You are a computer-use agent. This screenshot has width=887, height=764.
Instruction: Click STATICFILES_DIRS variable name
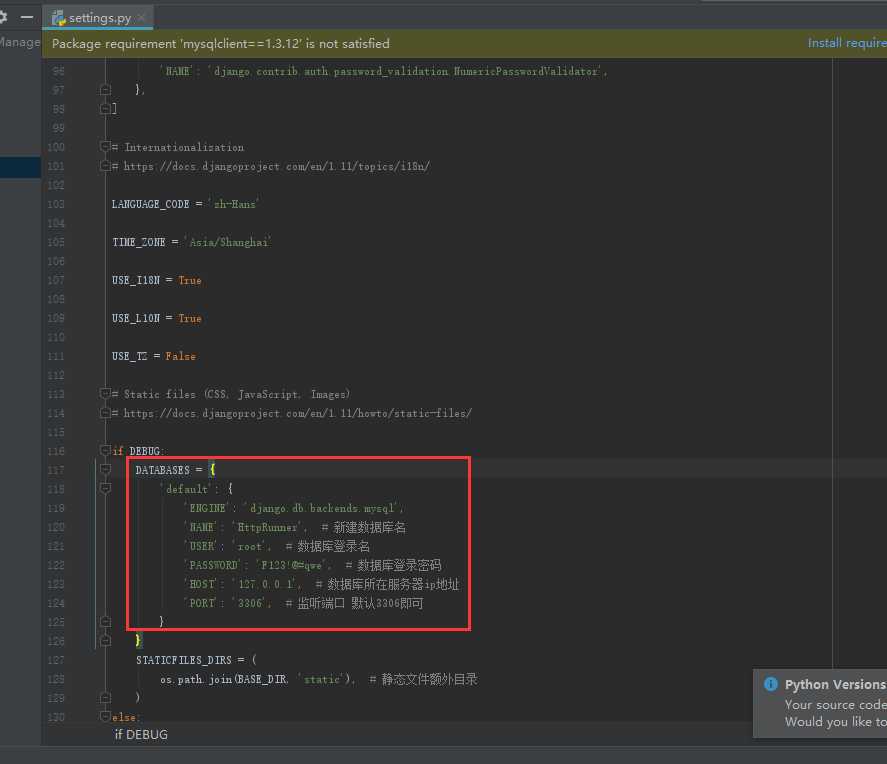click(x=184, y=660)
